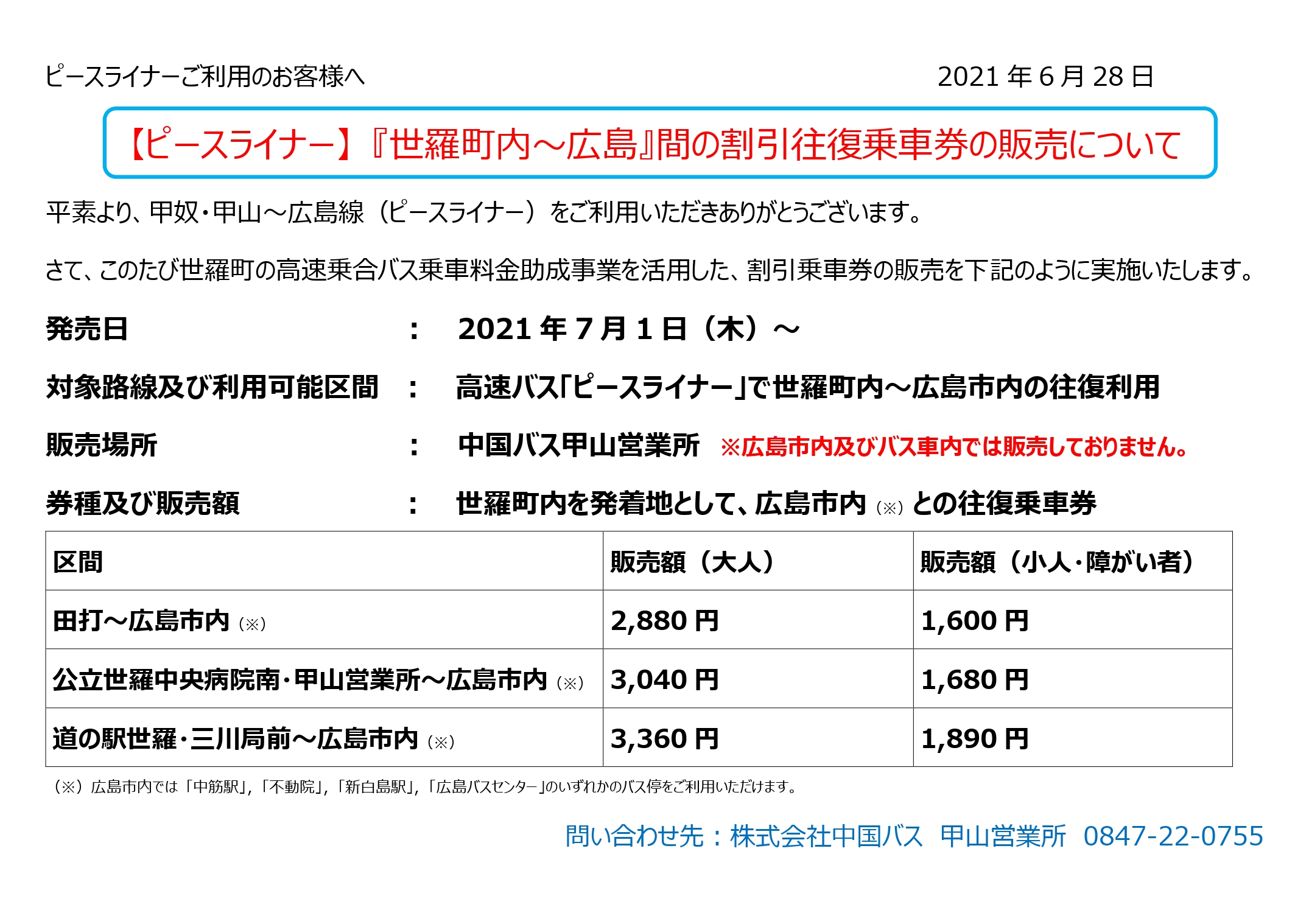1309x924 pixels.
Task: Click the greeting ピースライナーご利用のお客様へ
Action: (x=205, y=77)
